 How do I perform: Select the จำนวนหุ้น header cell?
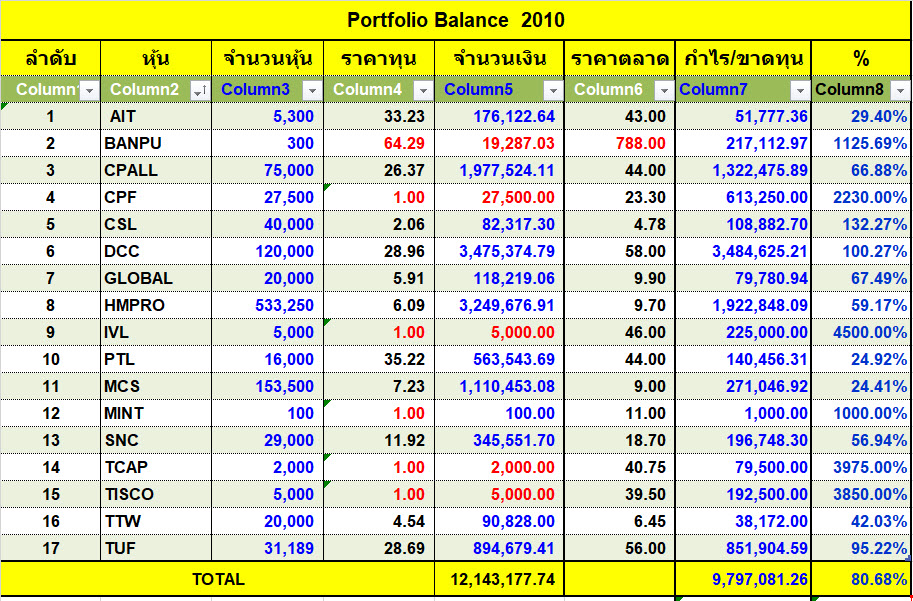[x=267, y=58]
